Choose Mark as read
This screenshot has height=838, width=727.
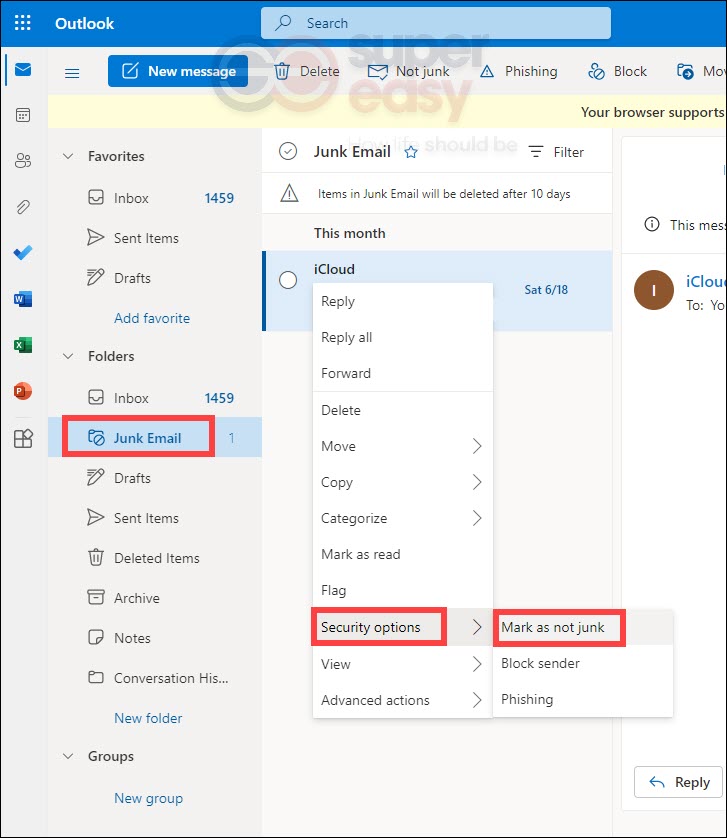403,554
